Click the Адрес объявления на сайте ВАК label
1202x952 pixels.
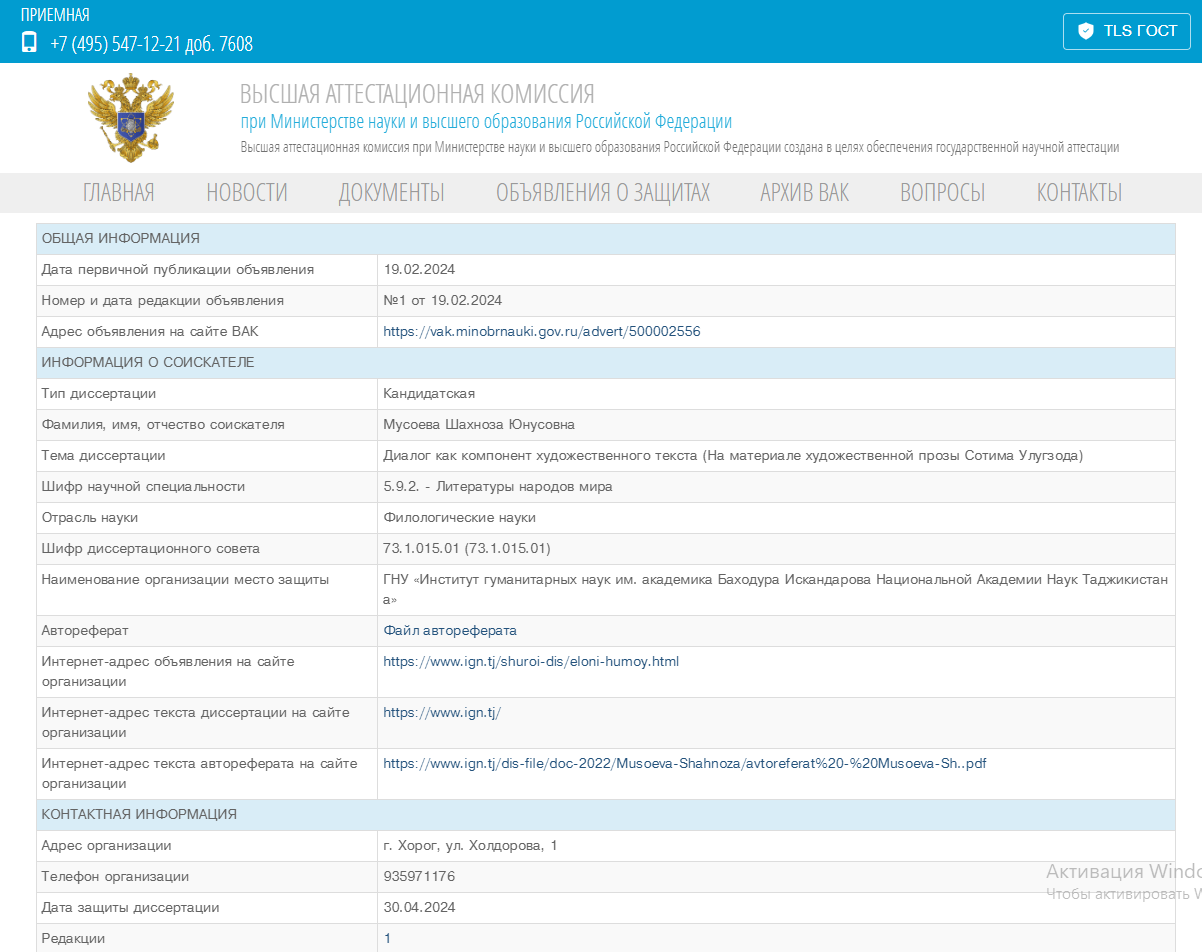150,332
